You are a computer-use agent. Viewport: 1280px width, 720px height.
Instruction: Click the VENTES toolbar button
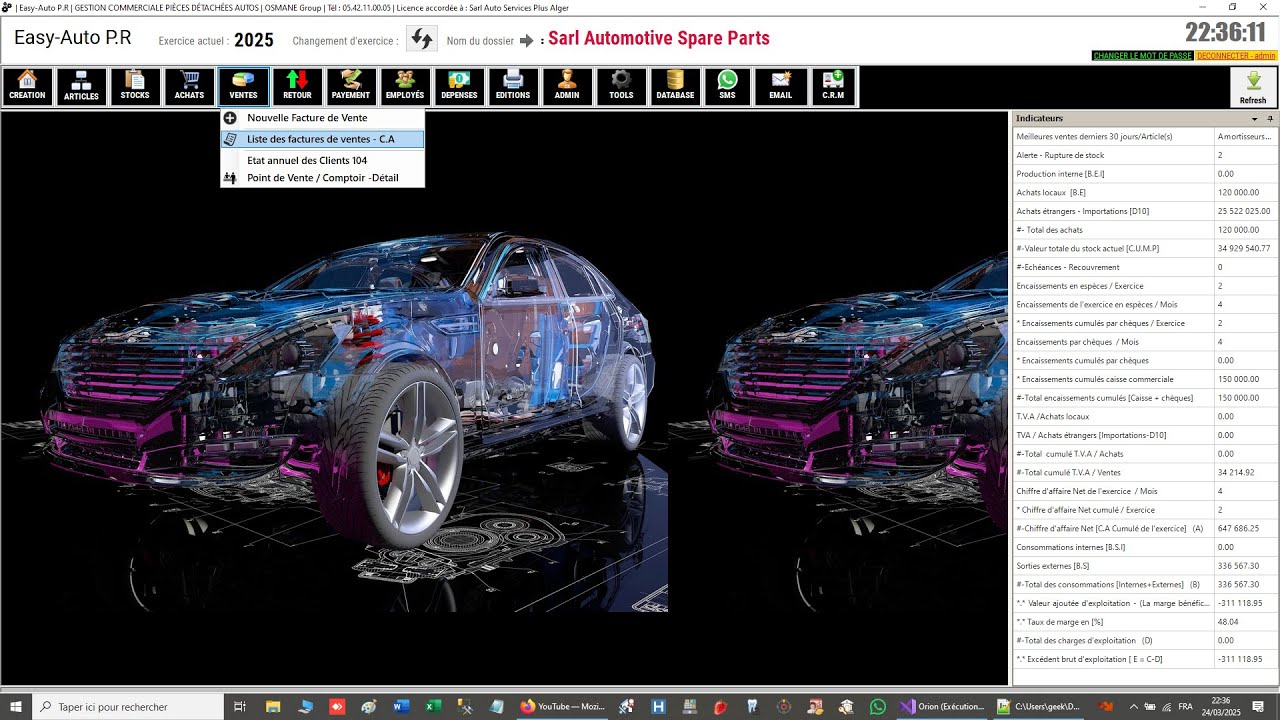click(x=243, y=87)
